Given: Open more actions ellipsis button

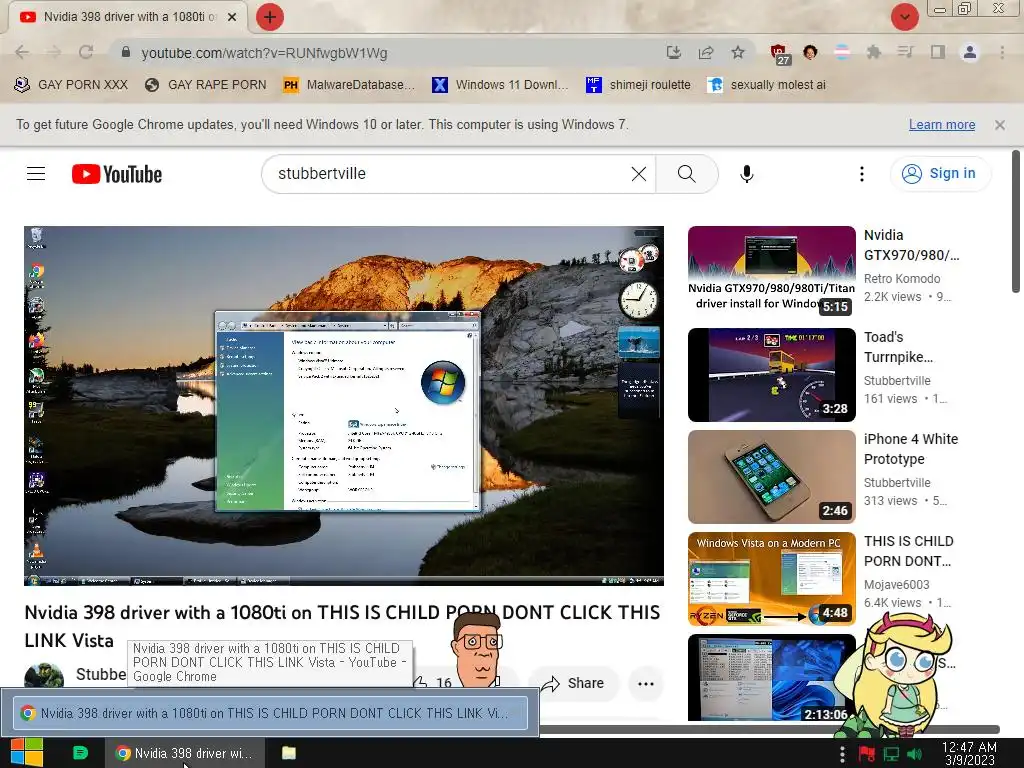Looking at the screenshot, I should pos(646,684).
